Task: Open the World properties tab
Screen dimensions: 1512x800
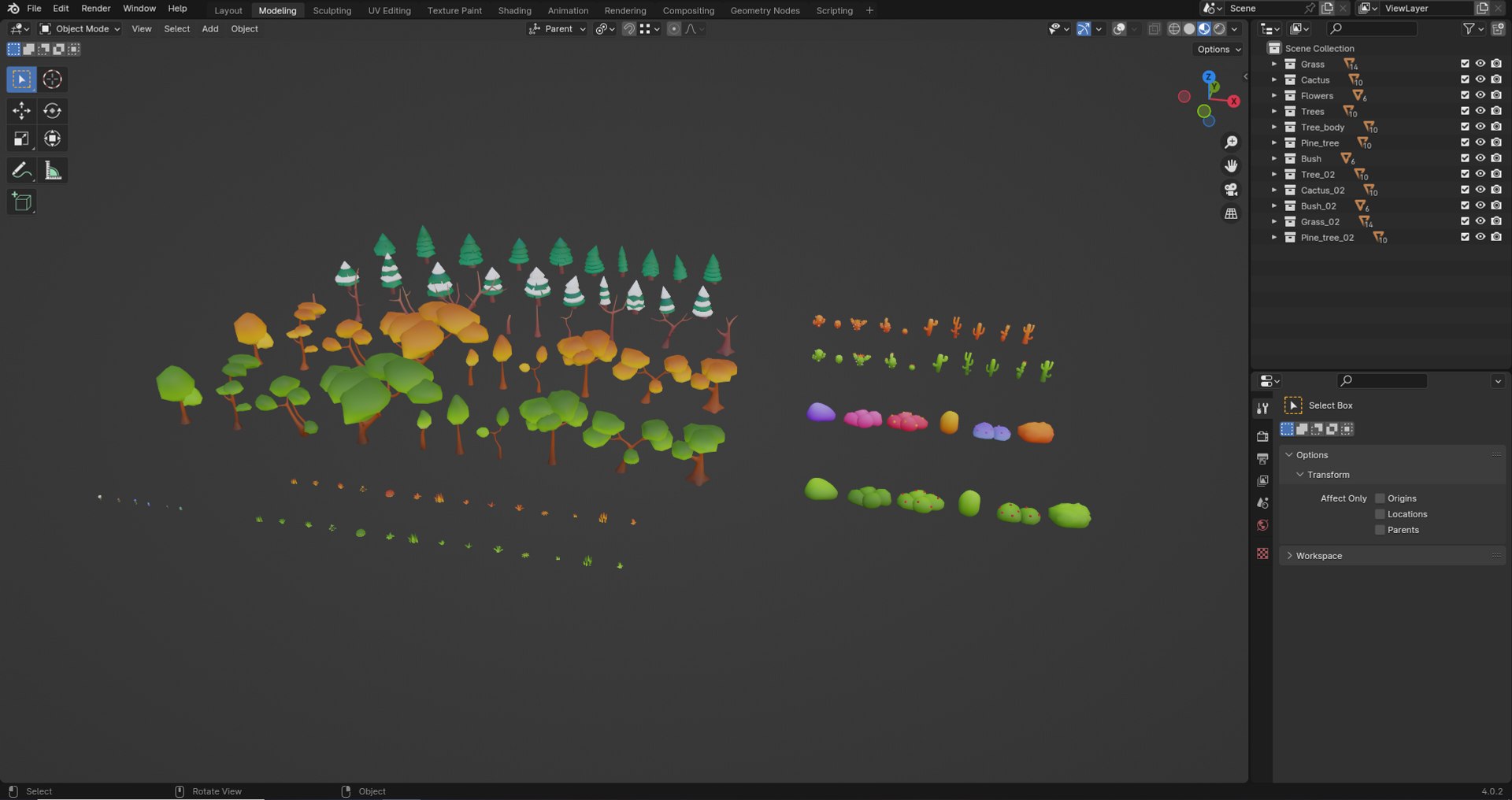Action: [x=1262, y=525]
